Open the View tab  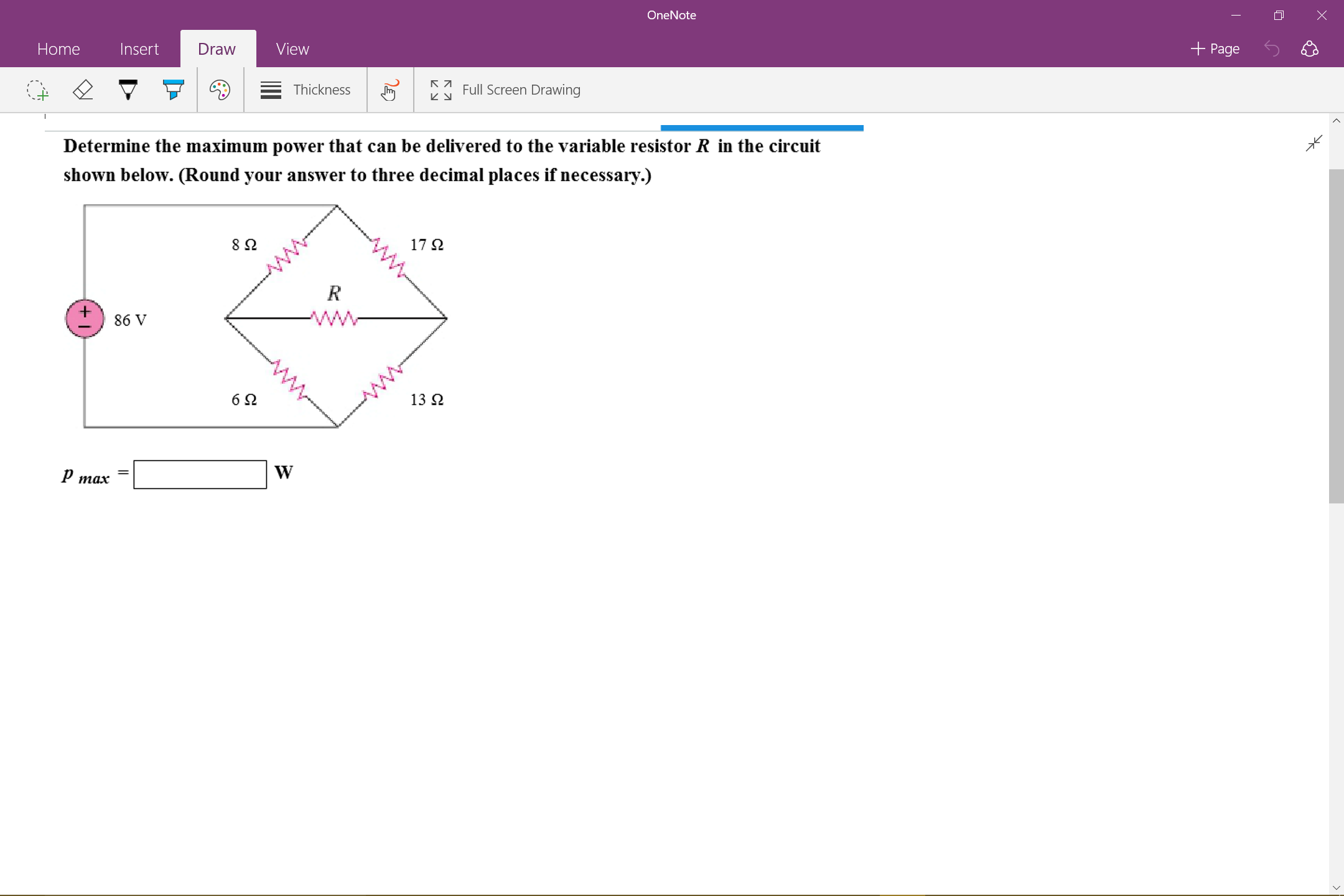291,49
